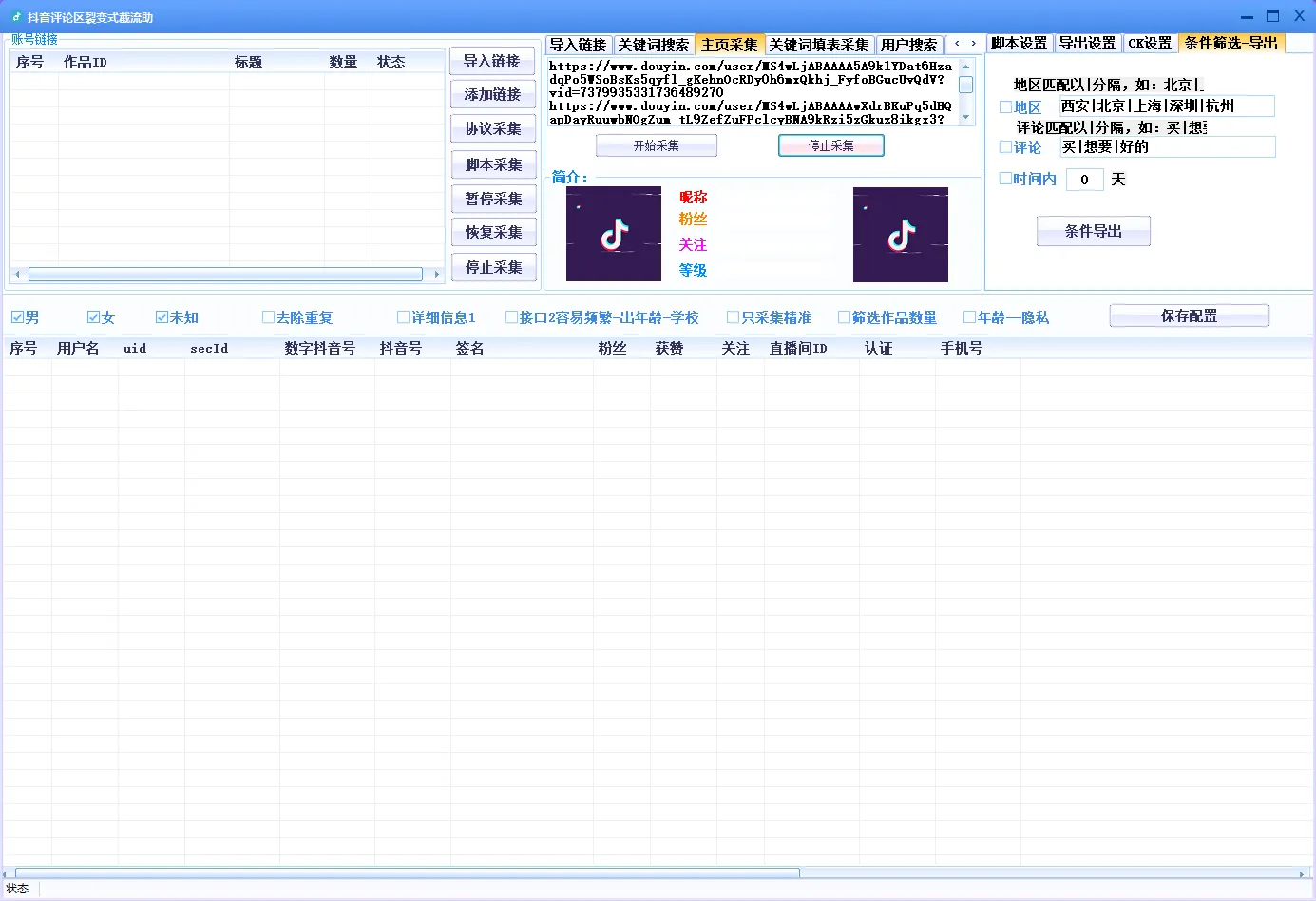The width and height of the screenshot is (1316, 901).
Task: Click right arrow of account list scrollbar
Action: point(437,274)
